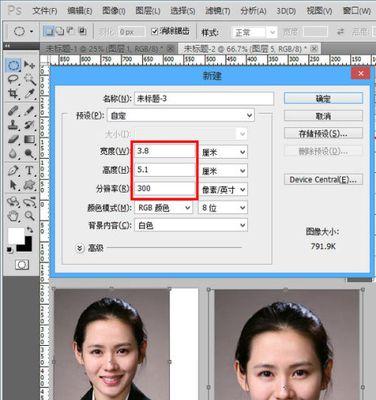376x400 pixels.
Task: Select the Move tool
Action: point(30,65)
